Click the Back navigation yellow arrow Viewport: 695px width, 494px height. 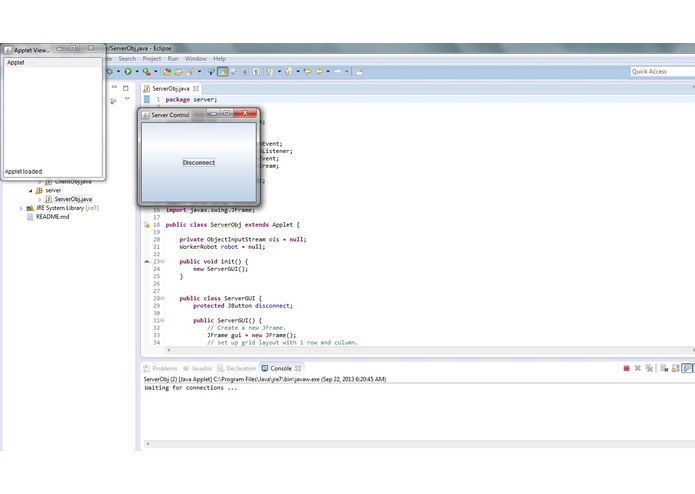tap(319, 71)
